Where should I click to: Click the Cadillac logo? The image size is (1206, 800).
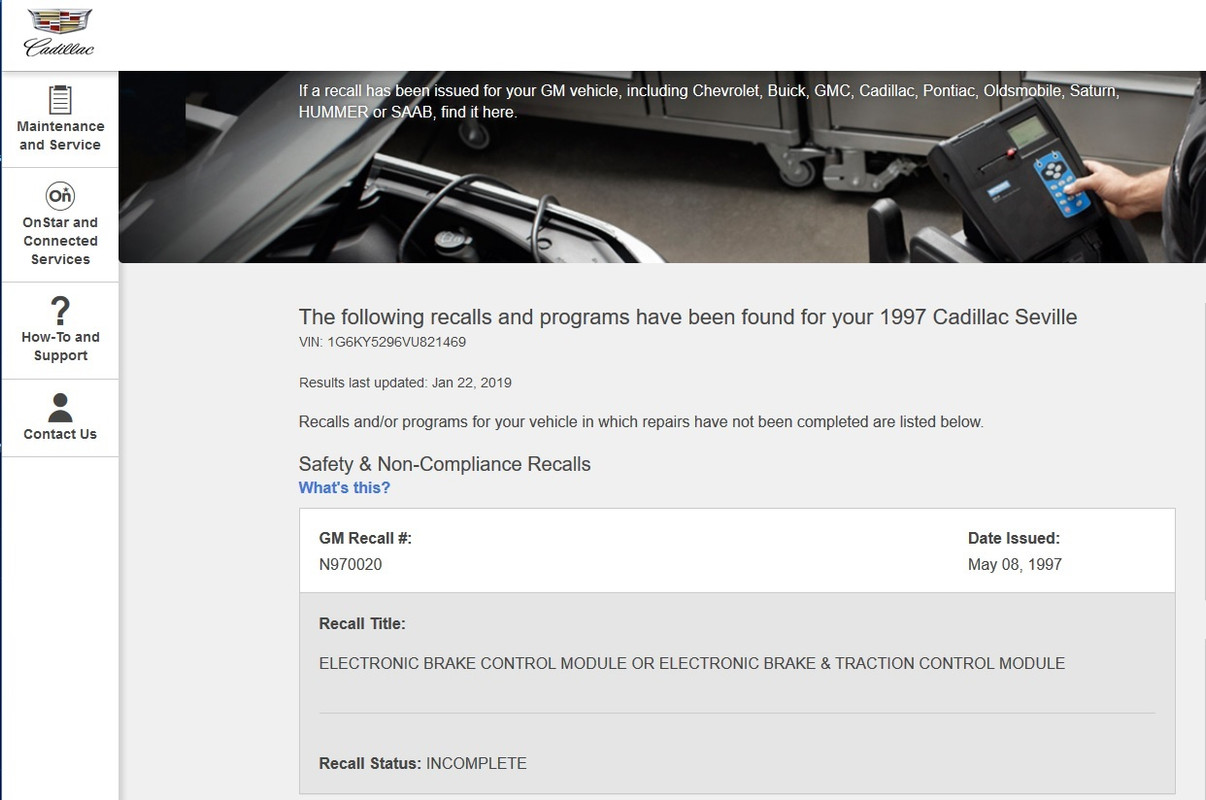pyautogui.click(x=59, y=33)
